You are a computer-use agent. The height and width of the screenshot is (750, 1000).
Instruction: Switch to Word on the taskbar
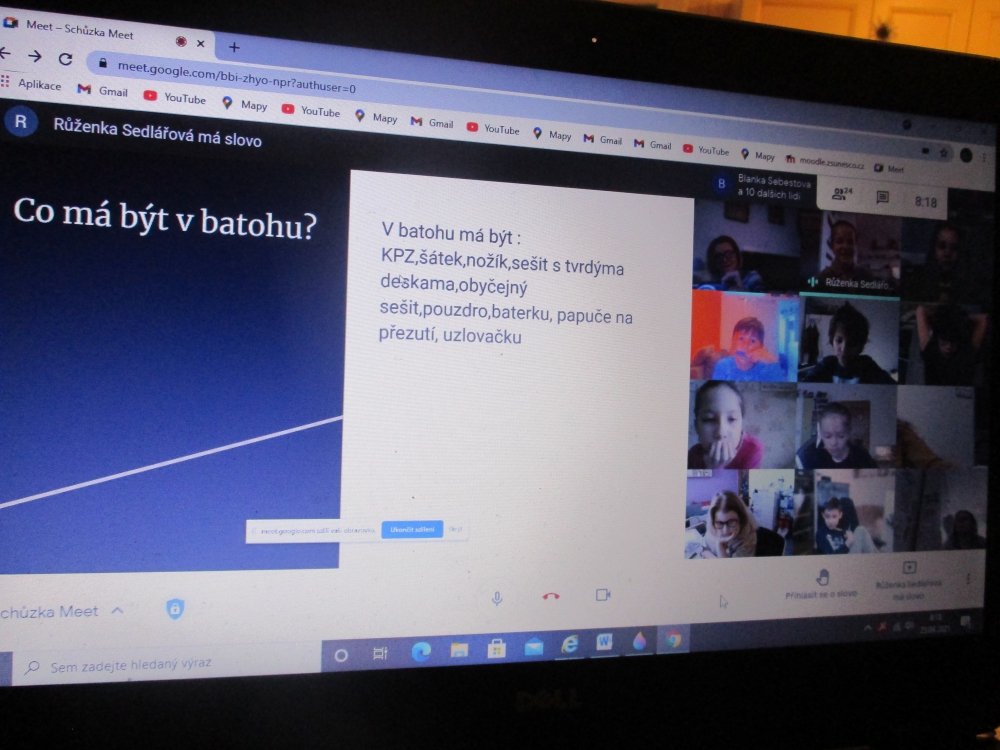tap(604, 642)
